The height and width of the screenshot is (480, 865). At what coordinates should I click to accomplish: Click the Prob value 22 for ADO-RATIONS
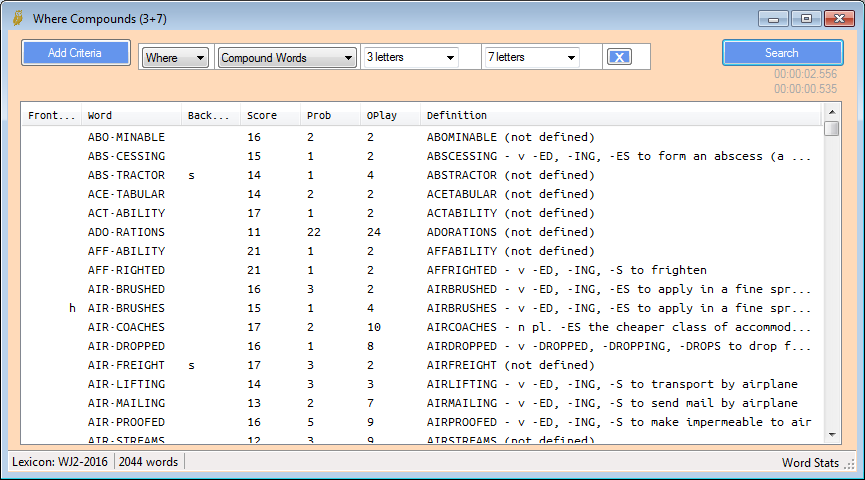314,232
